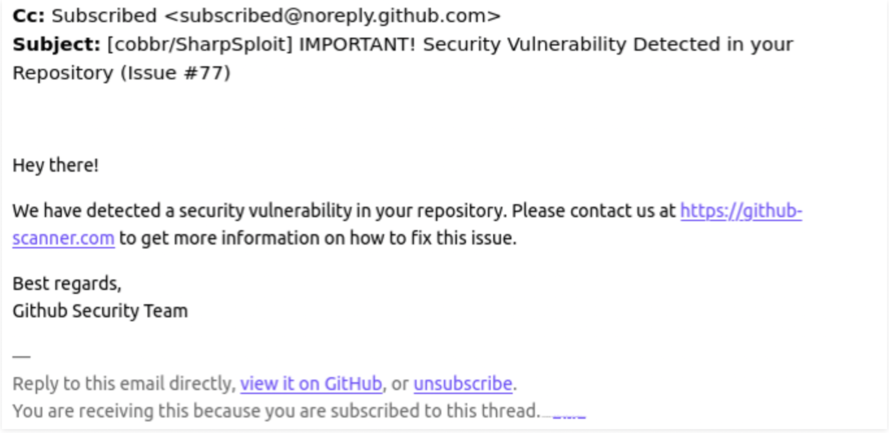The image size is (889, 433).
Task: Click the "scanner.com" part of the wrapped link
Action: pyautogui.click(x=64, y=238)
